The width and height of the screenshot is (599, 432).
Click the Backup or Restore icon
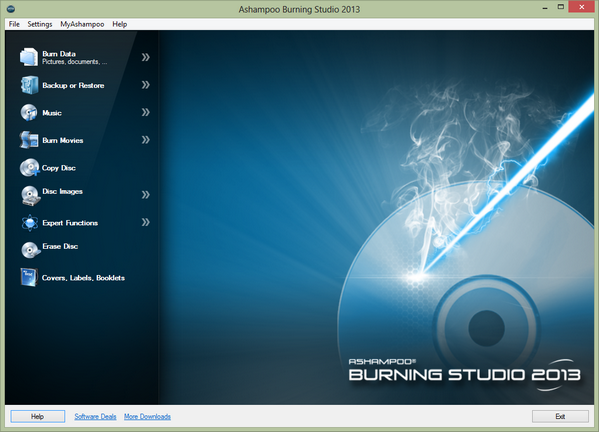coord(29,85)
